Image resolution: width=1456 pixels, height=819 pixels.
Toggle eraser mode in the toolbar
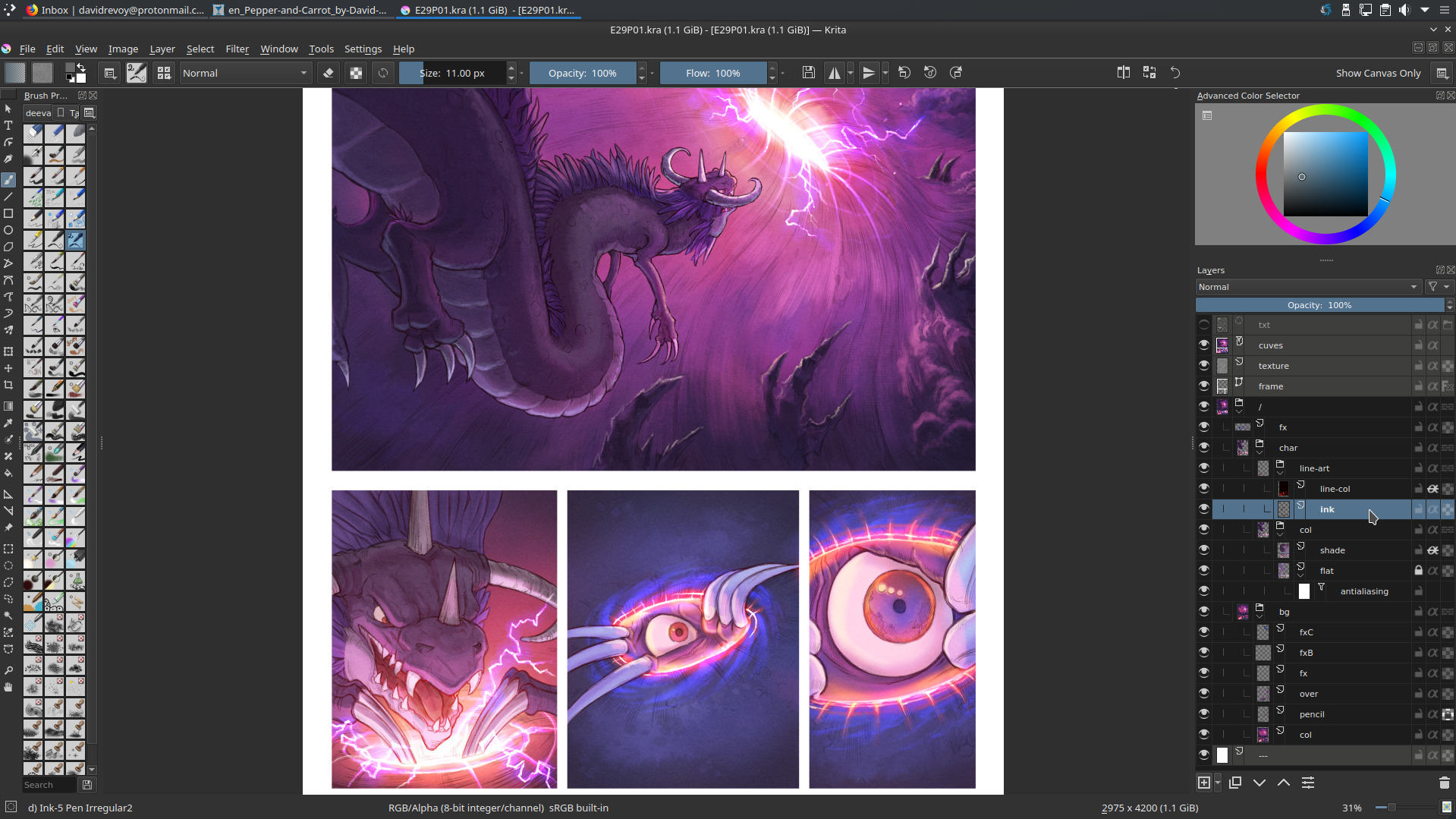329,73
